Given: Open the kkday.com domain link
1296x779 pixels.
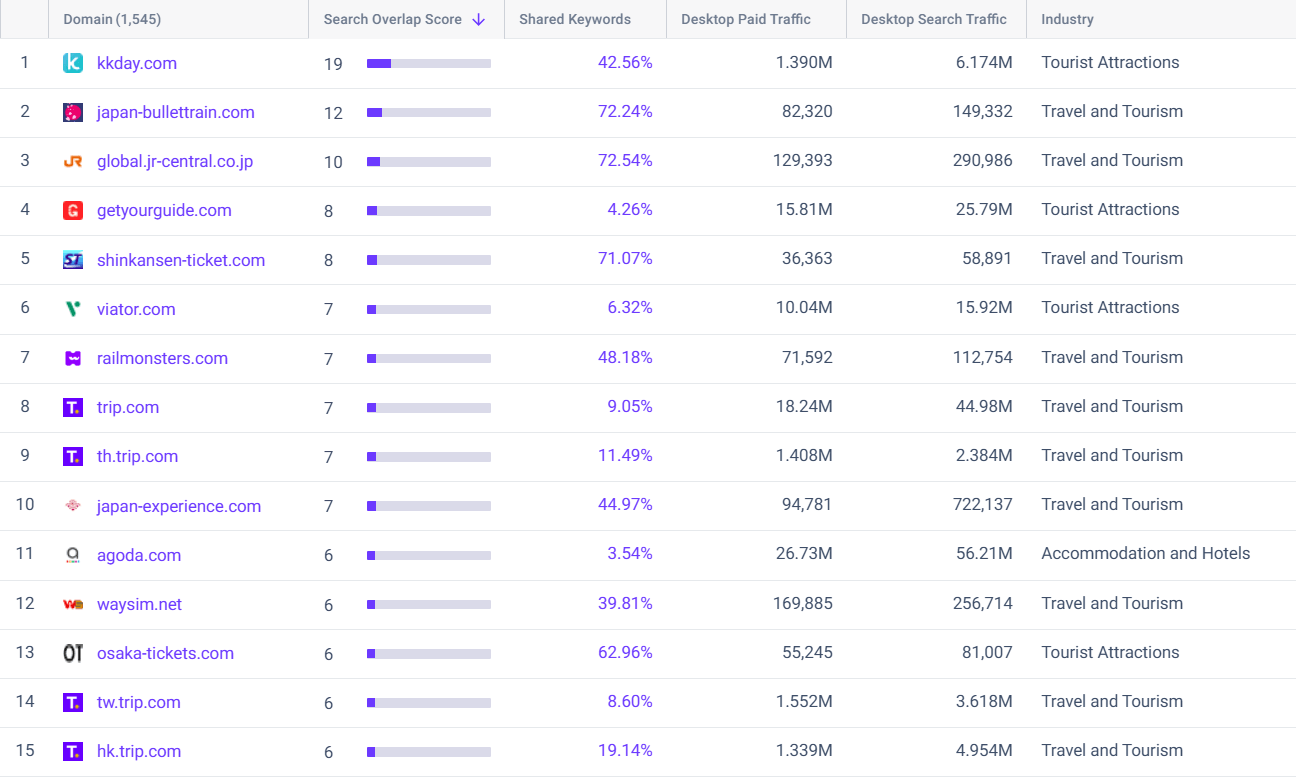Looking at the screenshot, I should point(137,63).
